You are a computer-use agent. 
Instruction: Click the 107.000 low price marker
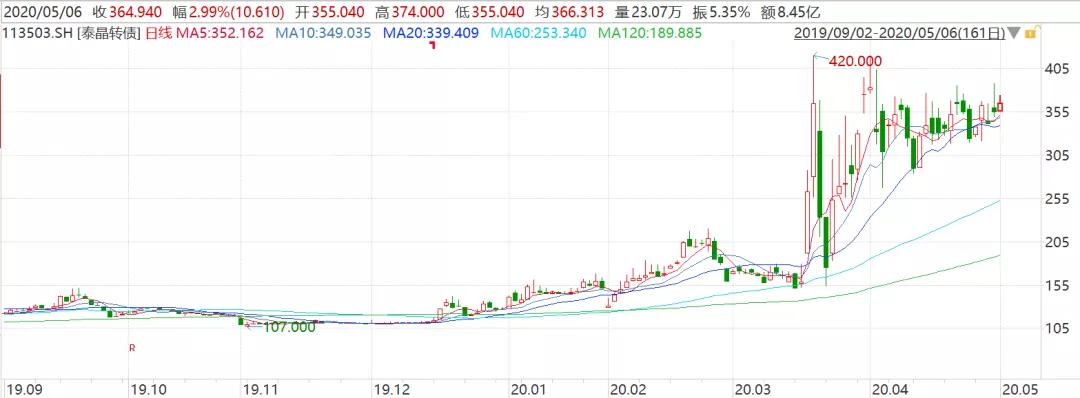coord(289,328)
